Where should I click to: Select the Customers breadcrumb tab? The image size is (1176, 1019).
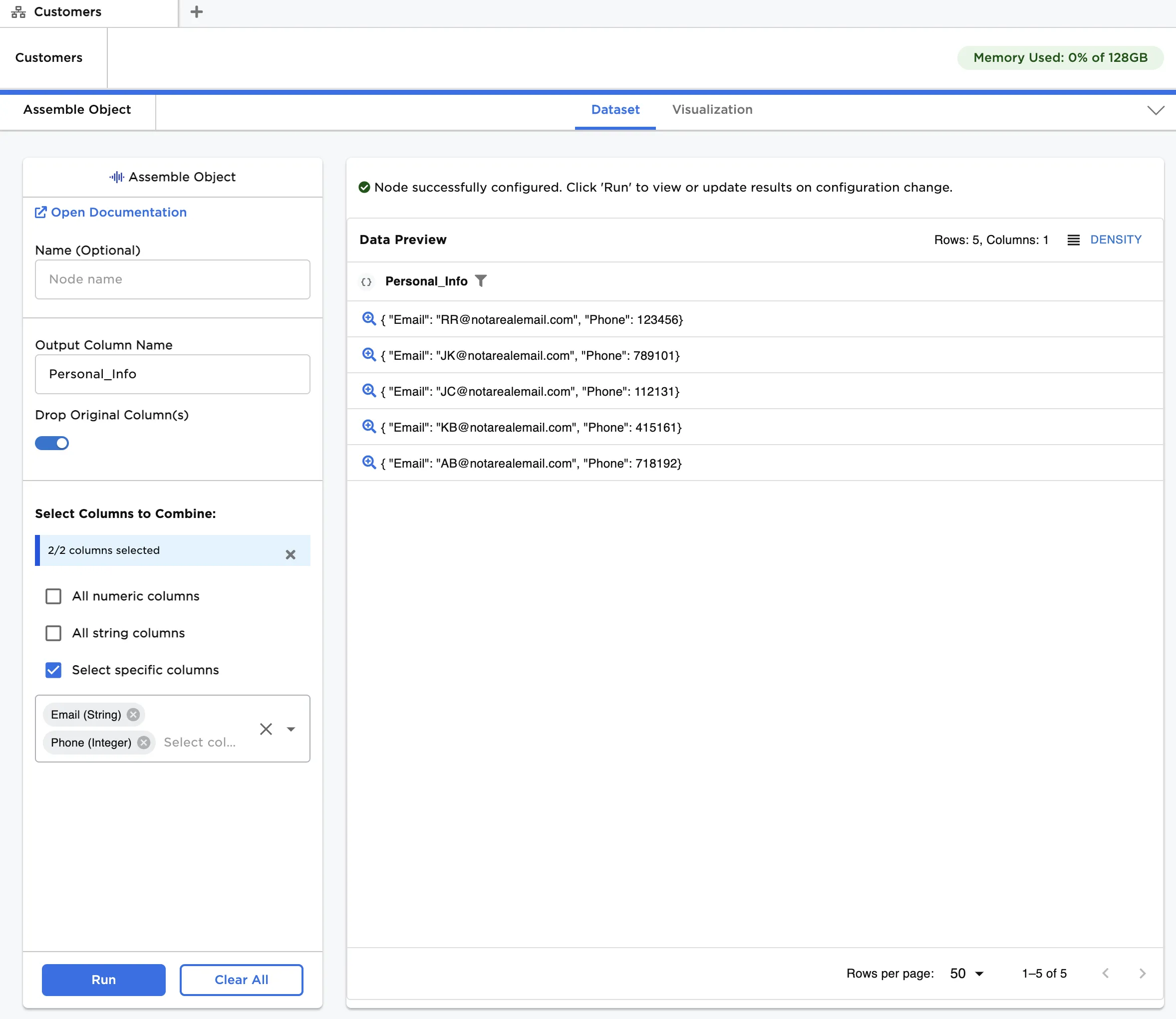point(49,57)
